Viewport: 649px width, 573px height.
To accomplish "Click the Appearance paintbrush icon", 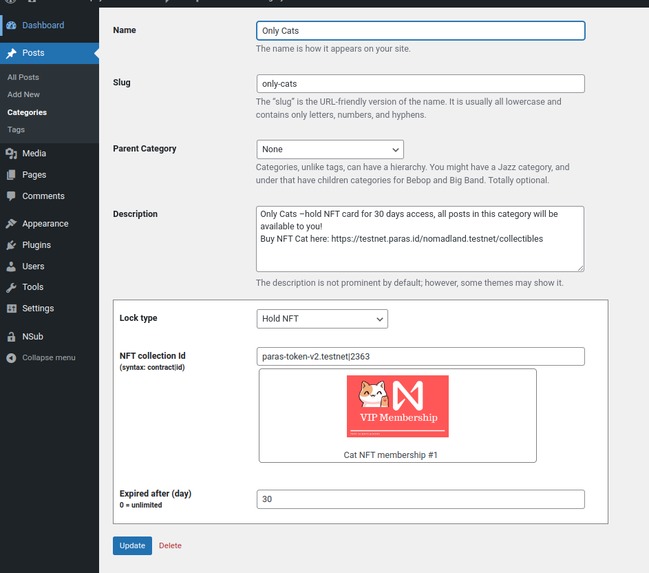I will (x=11, y=224).
